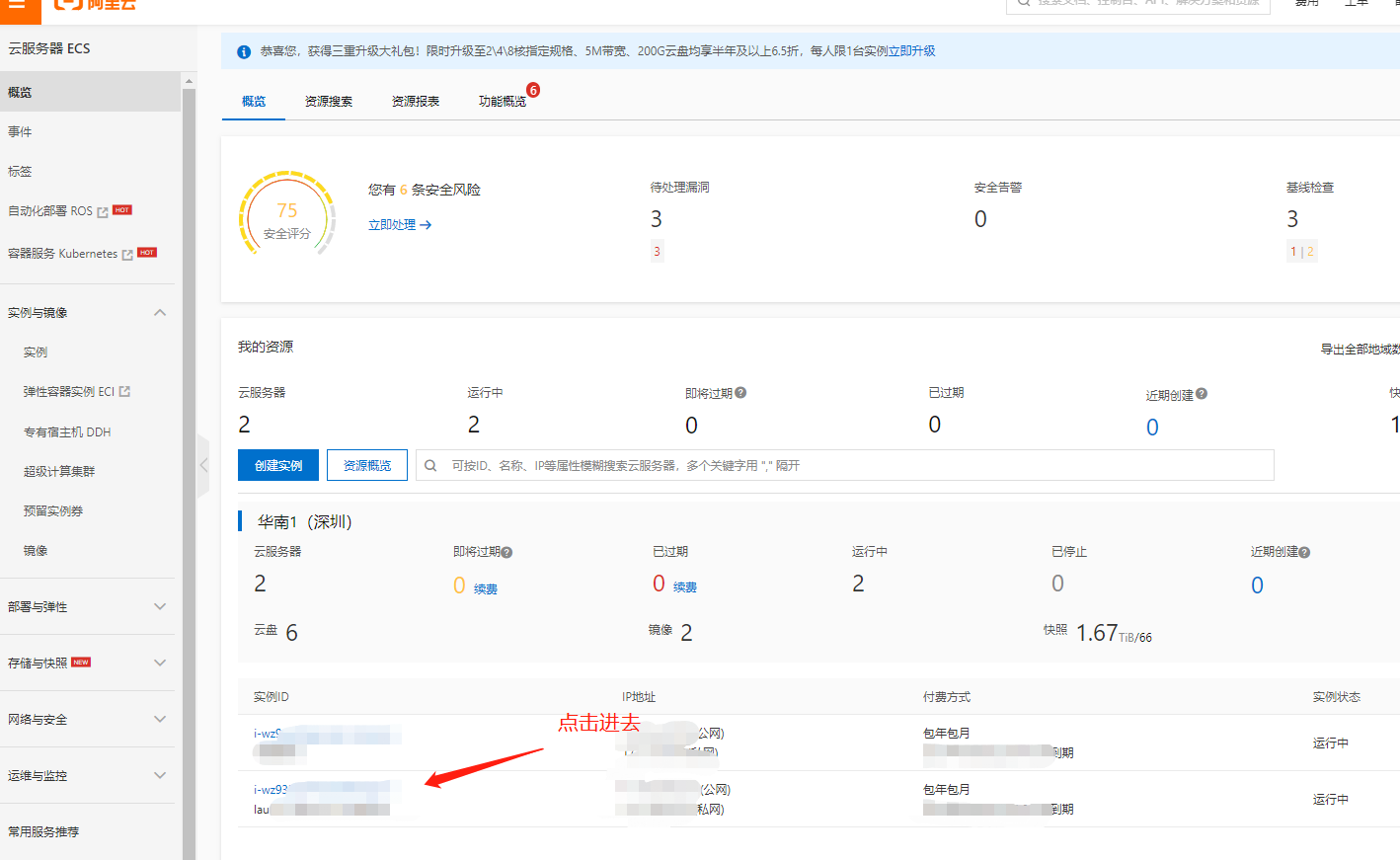Click the 资源概览 button
1400x860 pixels.
point(367,465)
